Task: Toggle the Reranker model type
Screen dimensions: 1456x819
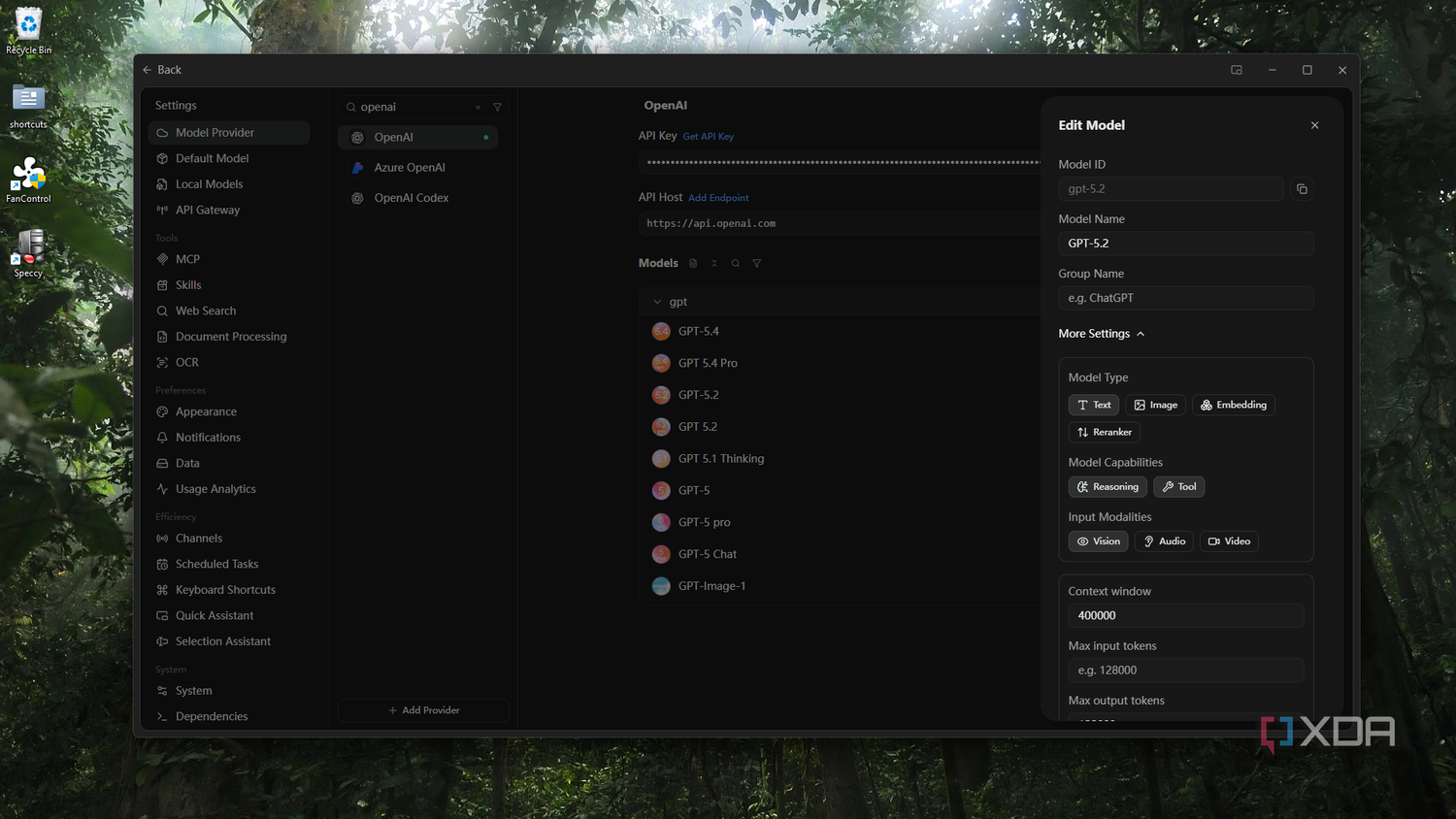Action: [1104, 432]
